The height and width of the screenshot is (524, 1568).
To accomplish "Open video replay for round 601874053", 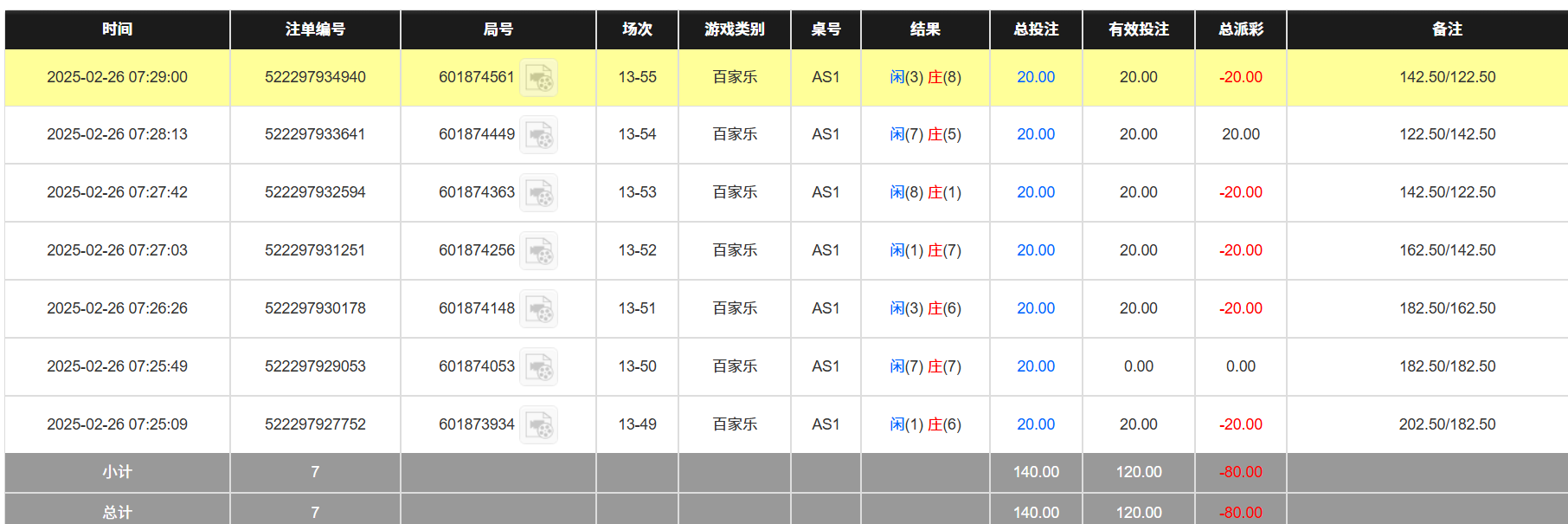I will coord(539,366).
